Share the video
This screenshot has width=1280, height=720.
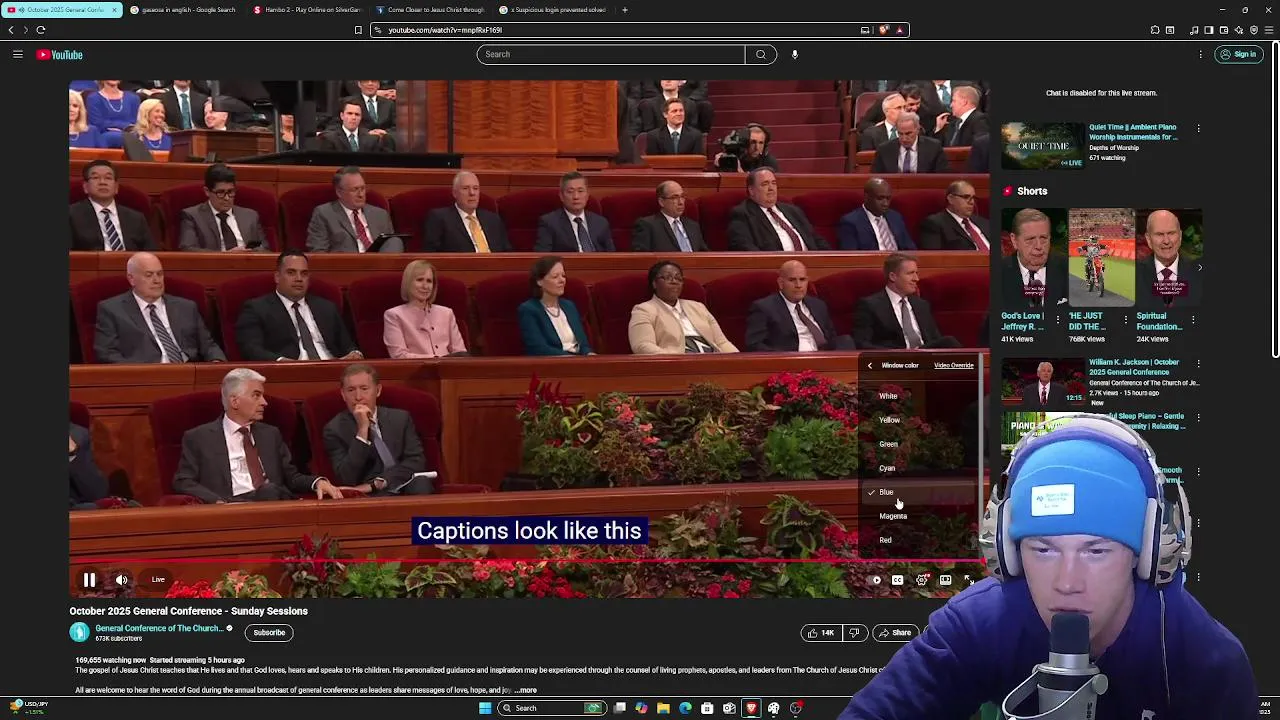(894, 633)
